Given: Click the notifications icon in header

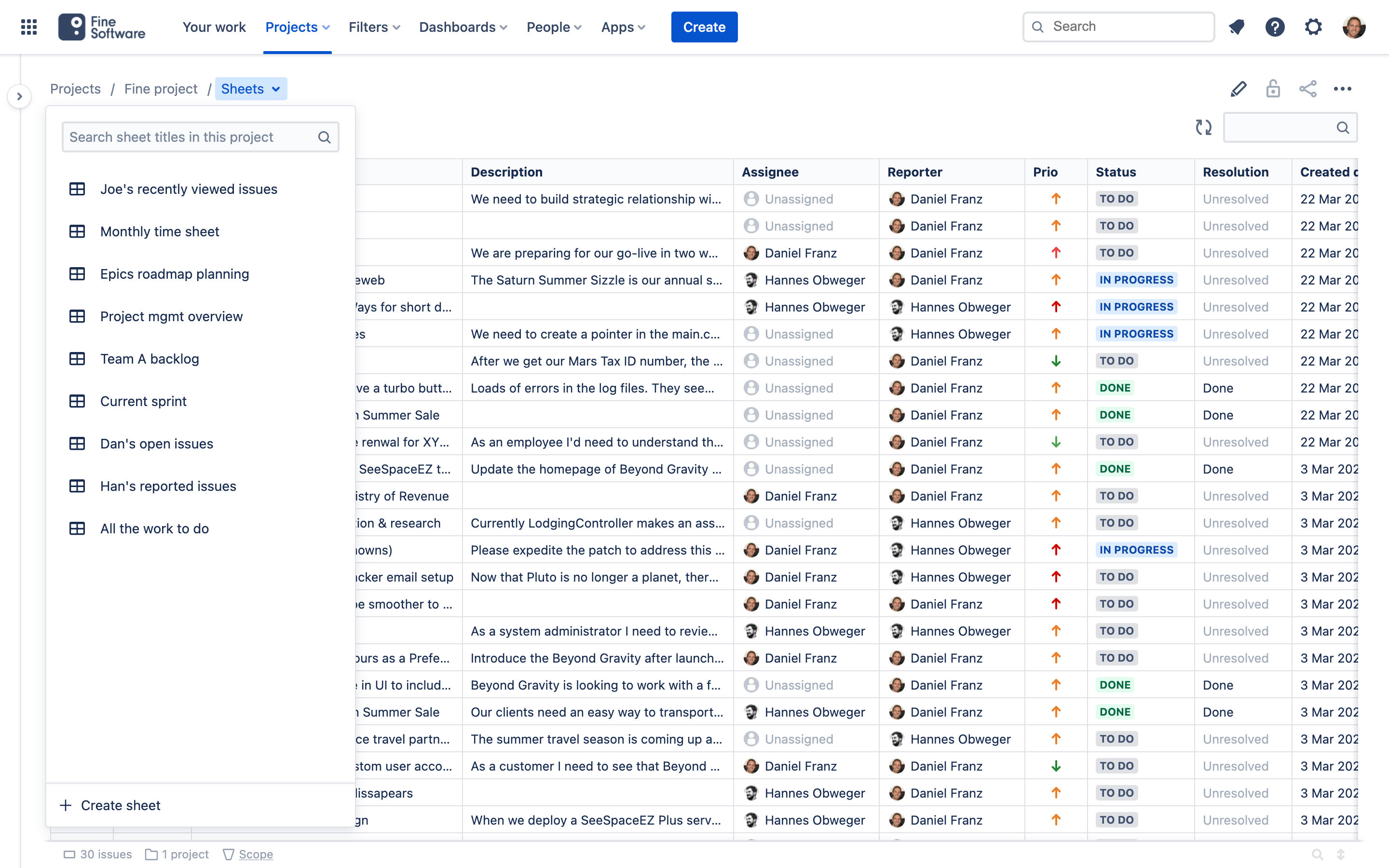Looking at the screenshot, I should coord(1236,27).
